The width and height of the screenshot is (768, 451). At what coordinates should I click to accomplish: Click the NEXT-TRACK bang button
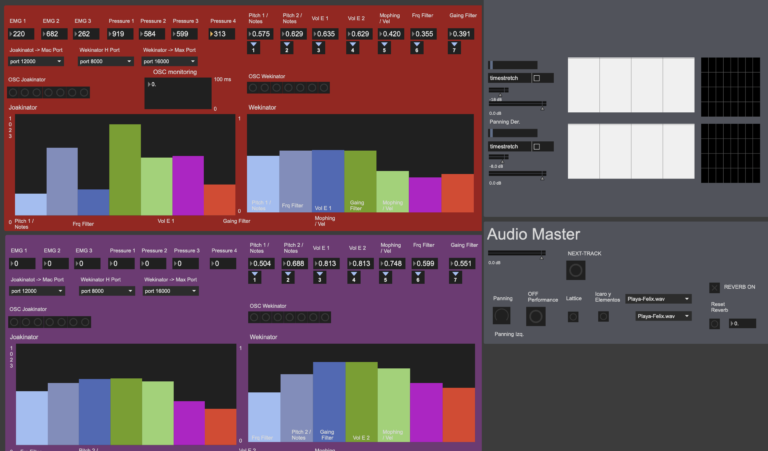coord(576,270)
